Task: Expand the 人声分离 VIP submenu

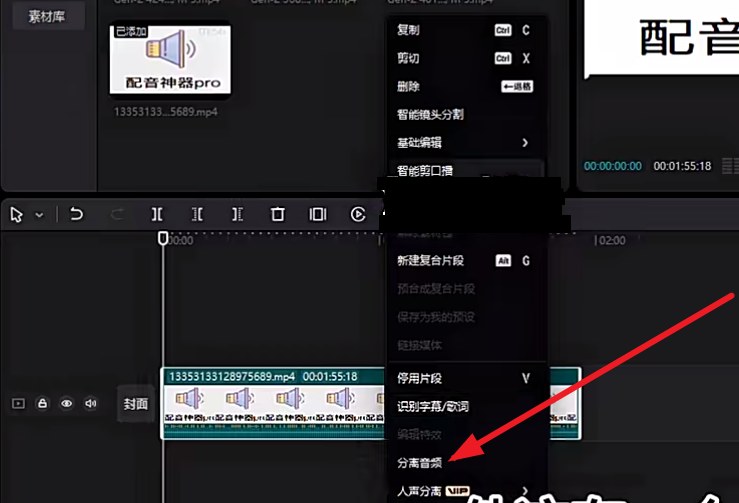Action: click(x=465, y=491)
